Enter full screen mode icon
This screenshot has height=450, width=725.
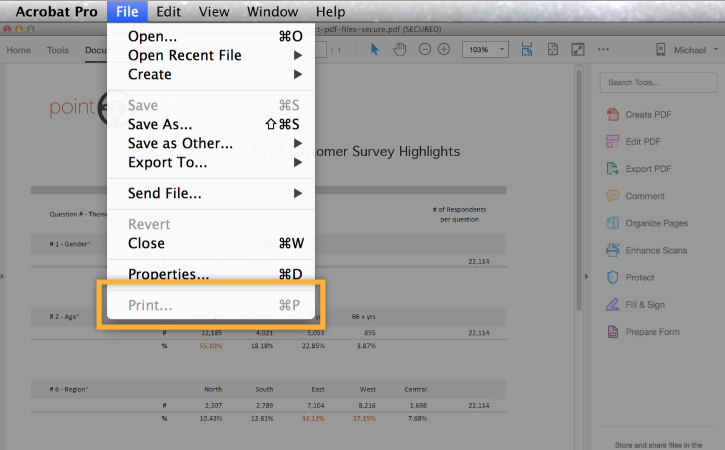(x=578, y=49)
